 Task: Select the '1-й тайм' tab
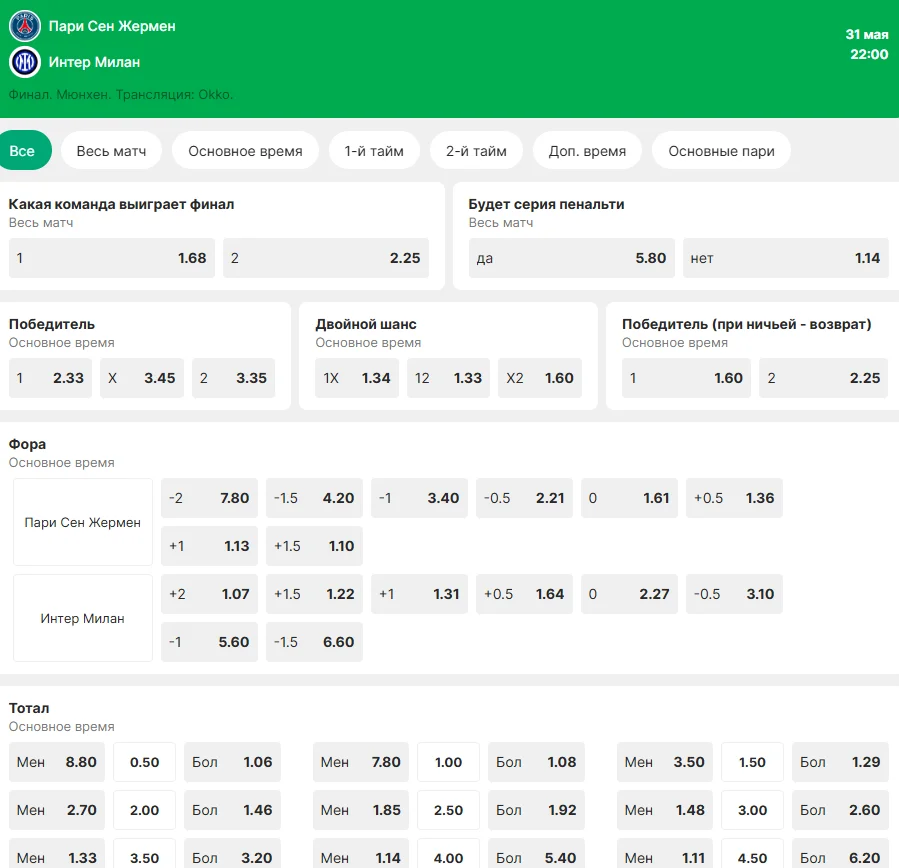coord(374,151)
